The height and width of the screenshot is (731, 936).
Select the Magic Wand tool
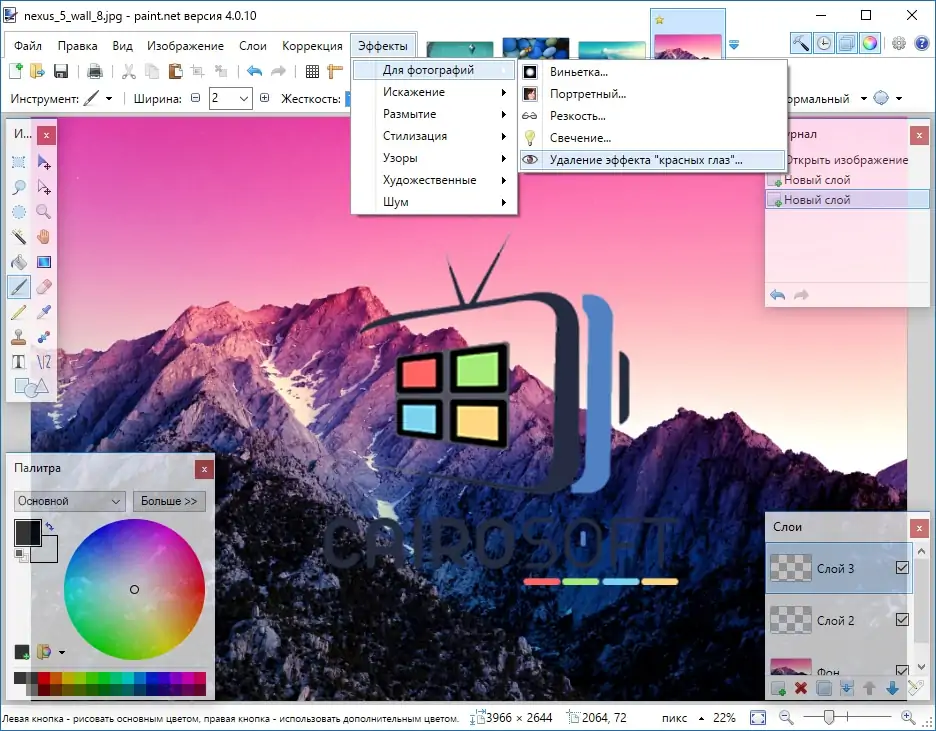pos(19,237)
